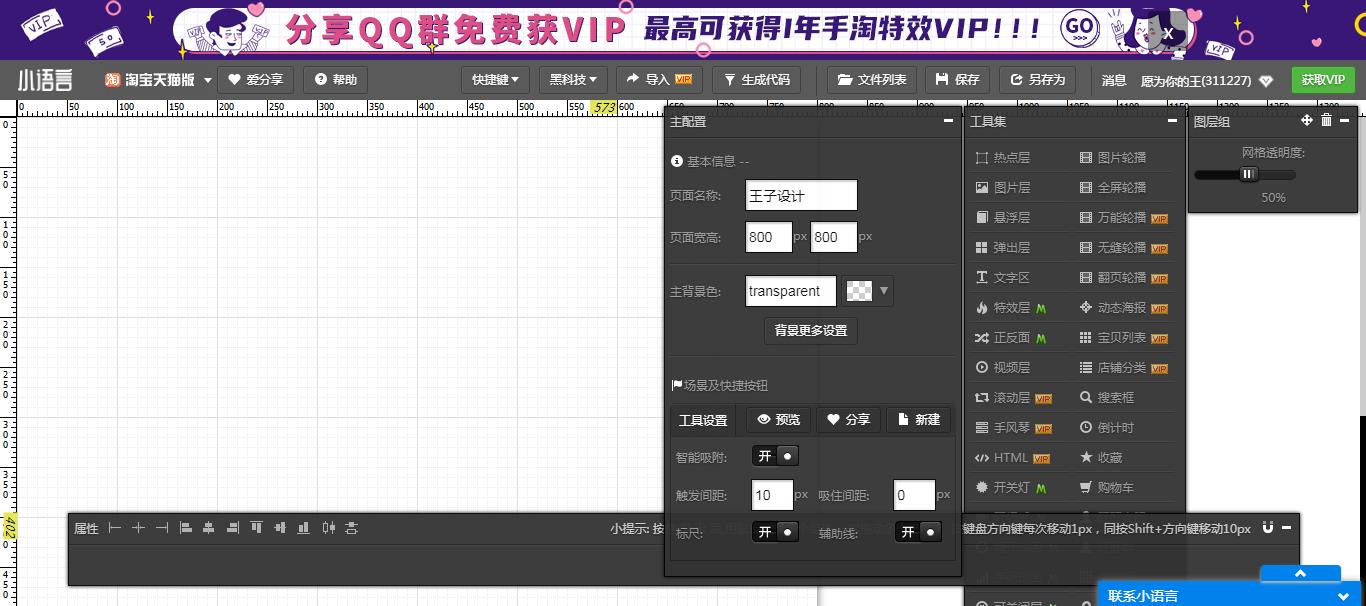1366x606 pixels.
Task: Select the 店铺分类 shop category tool
Action: pyautogui.click(x=1123, y=367)
